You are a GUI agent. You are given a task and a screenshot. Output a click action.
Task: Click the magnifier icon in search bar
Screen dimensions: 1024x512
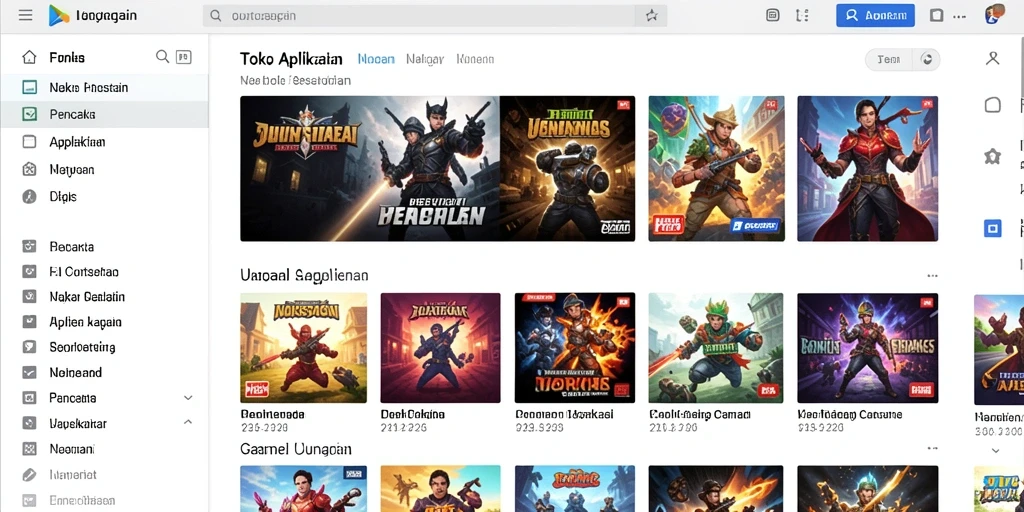coord(216,16)
